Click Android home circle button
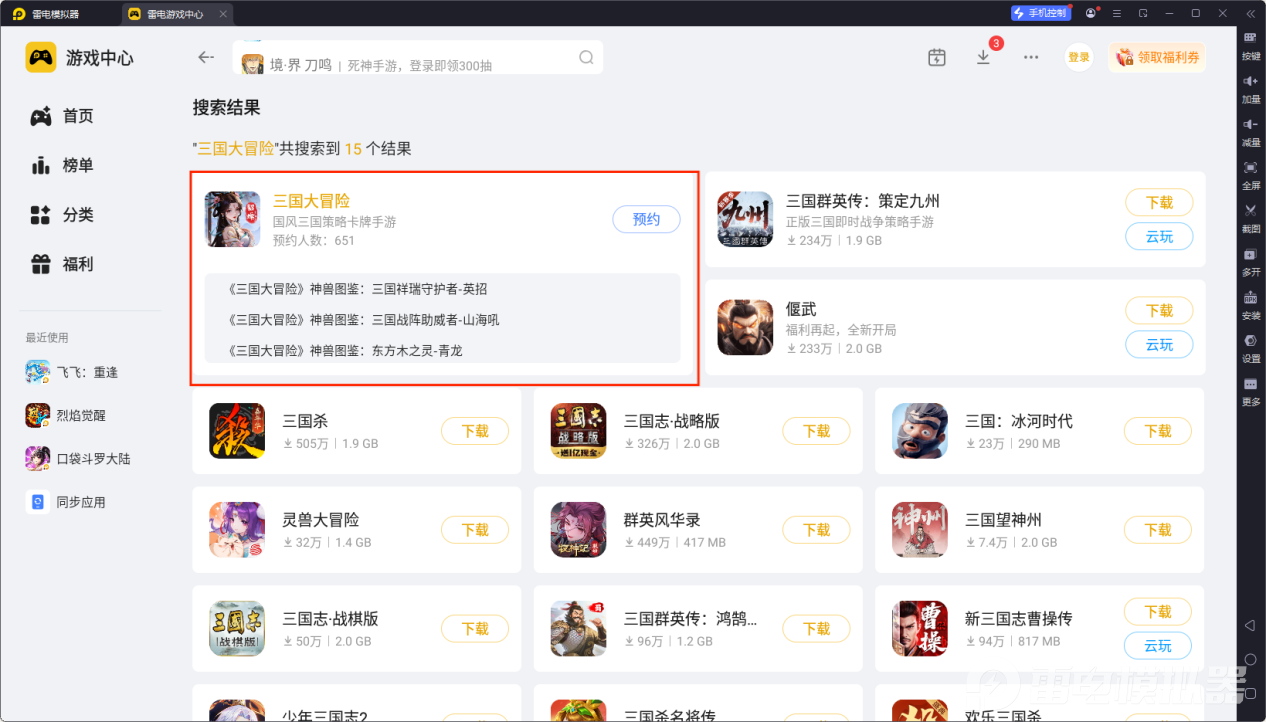 tap(1250, 659)
